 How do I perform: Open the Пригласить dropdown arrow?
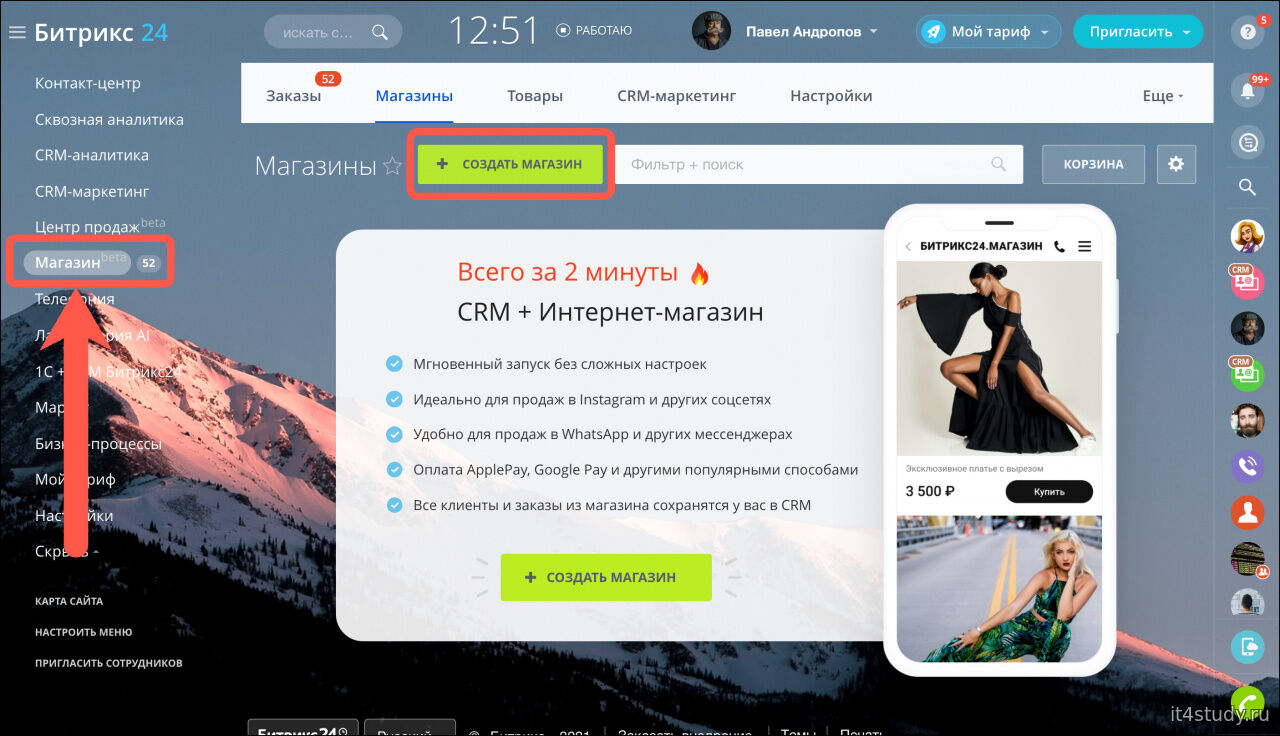click(1187, 32)
